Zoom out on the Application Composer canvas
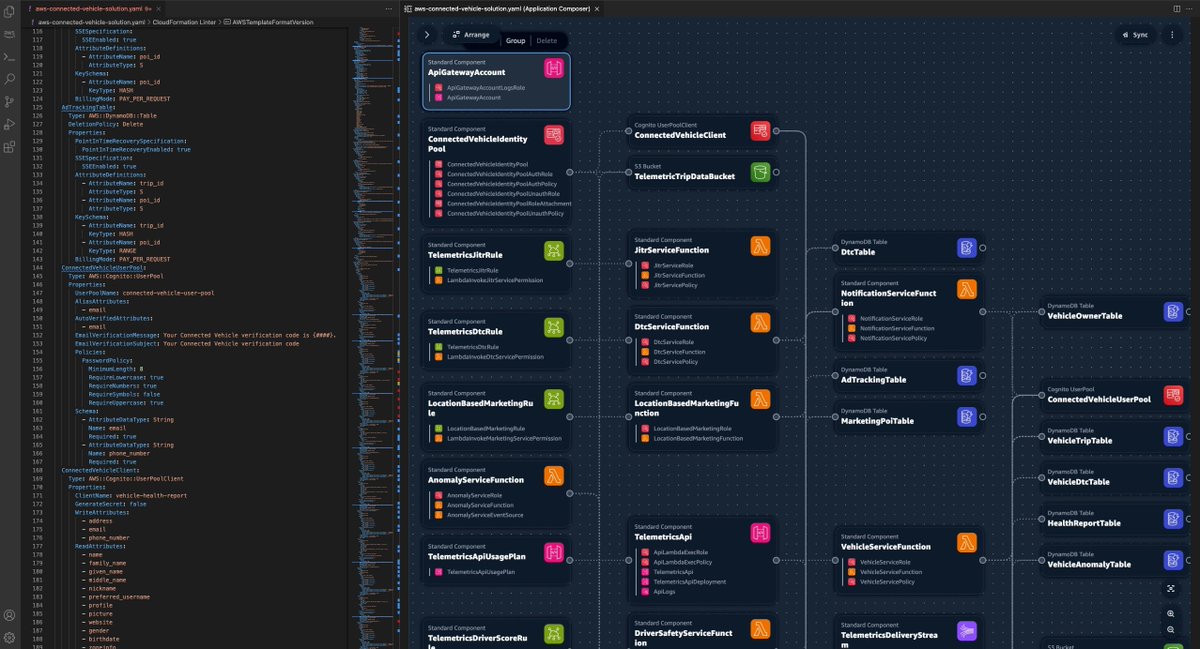Screen dimensions: 1200x649 pyautogui.click(x=1171, y=630)
